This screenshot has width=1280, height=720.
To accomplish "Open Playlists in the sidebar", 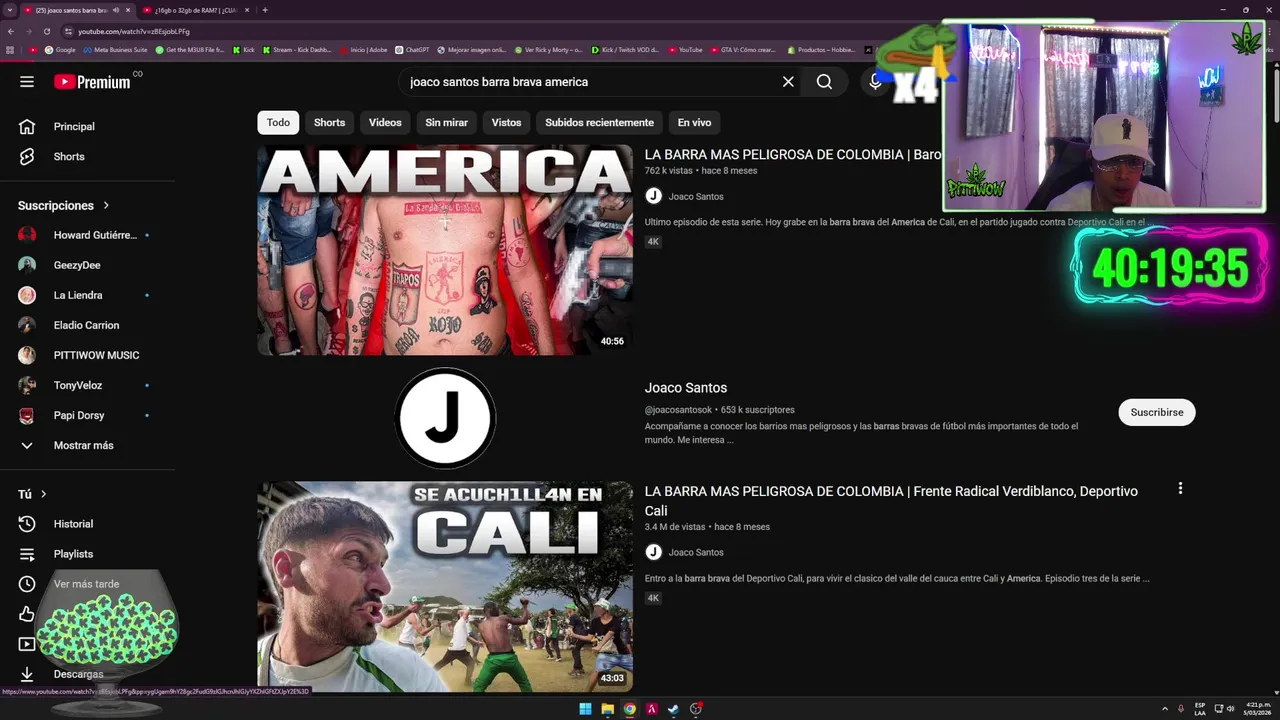I will point(73,554).
